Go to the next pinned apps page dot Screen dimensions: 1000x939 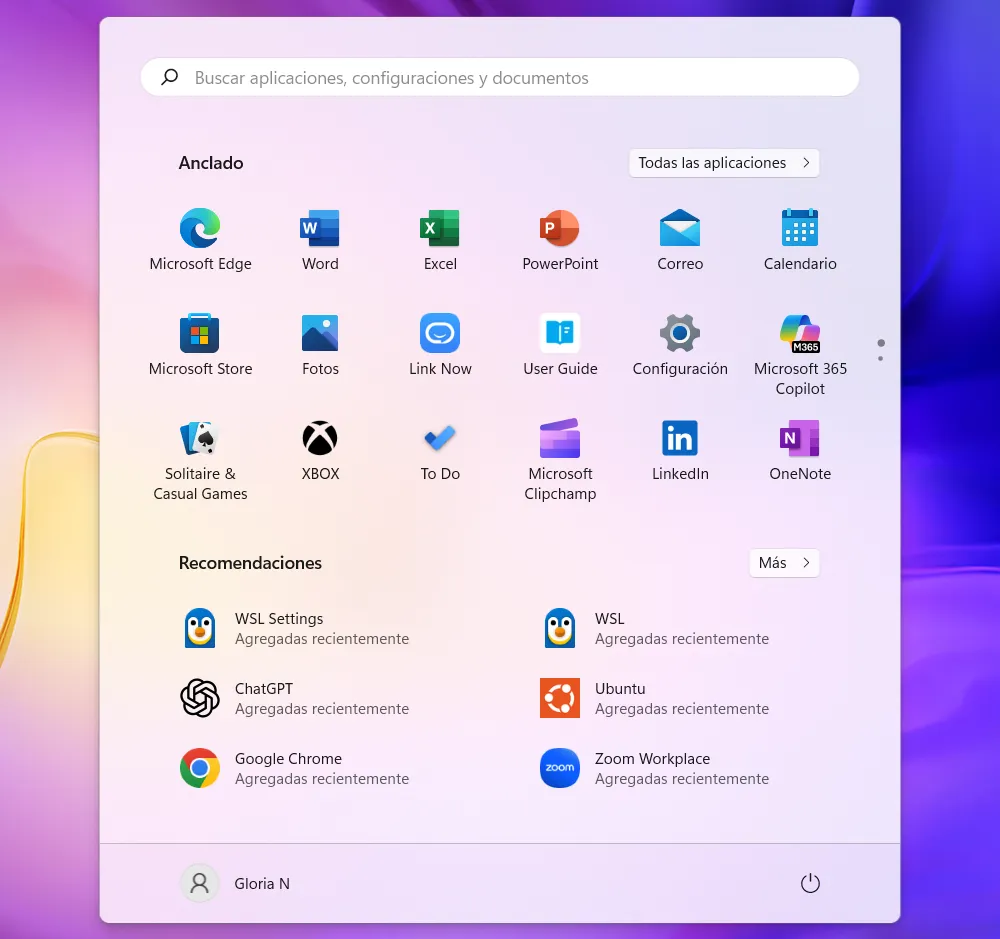point(881,359)
